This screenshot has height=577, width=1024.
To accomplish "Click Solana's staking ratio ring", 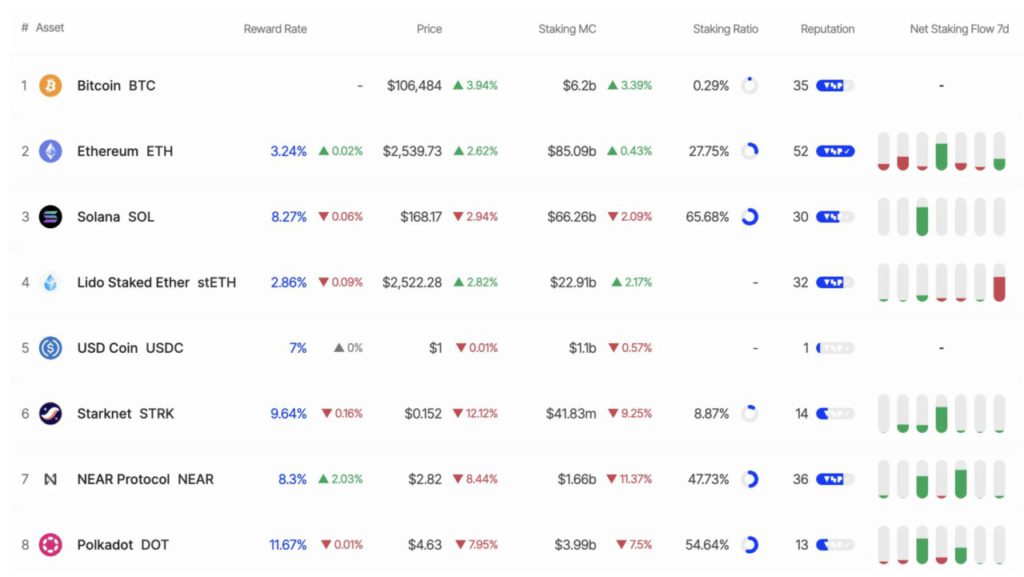I will (750, 217).
